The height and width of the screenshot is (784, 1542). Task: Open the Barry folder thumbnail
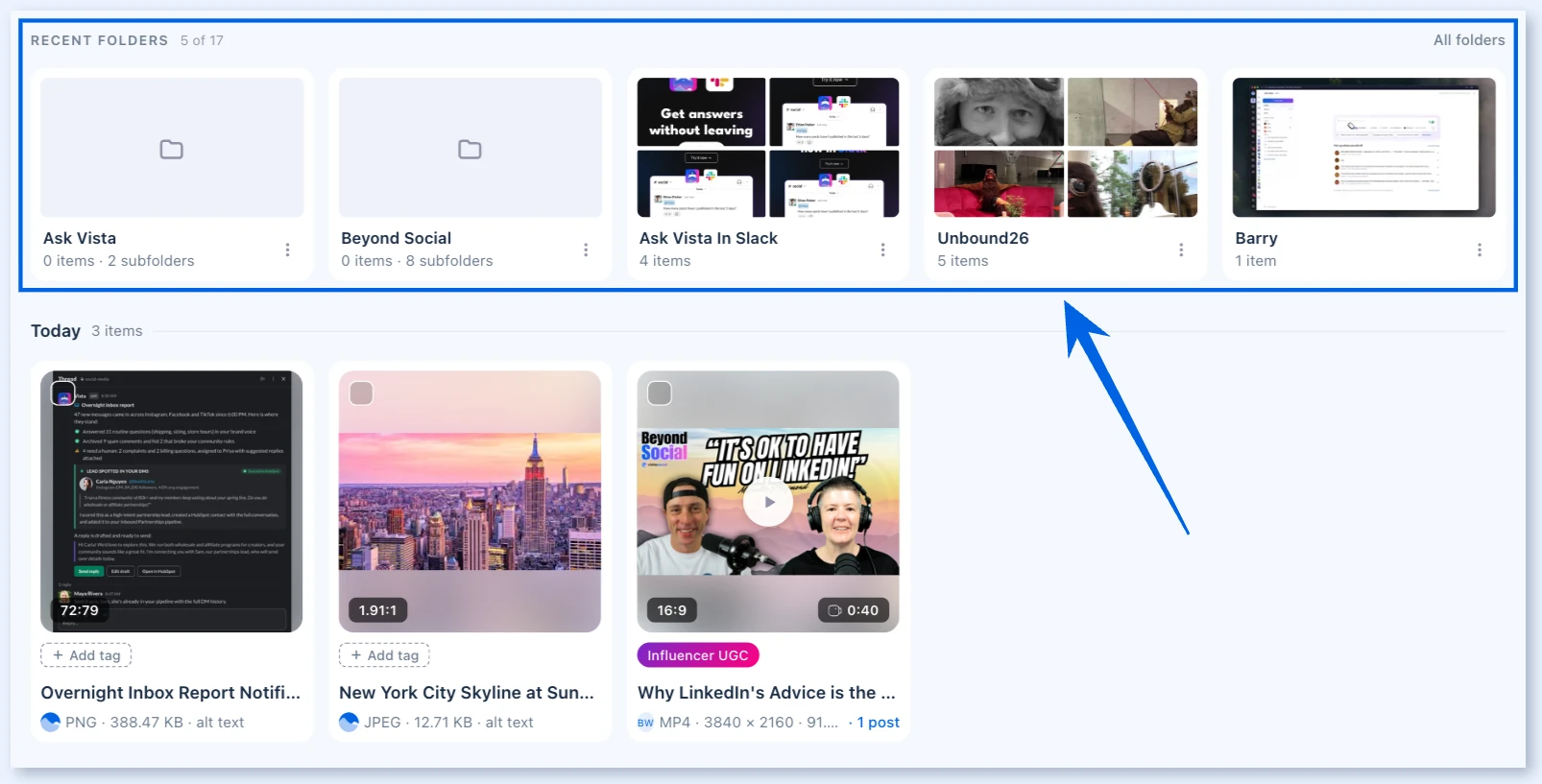1364,148
